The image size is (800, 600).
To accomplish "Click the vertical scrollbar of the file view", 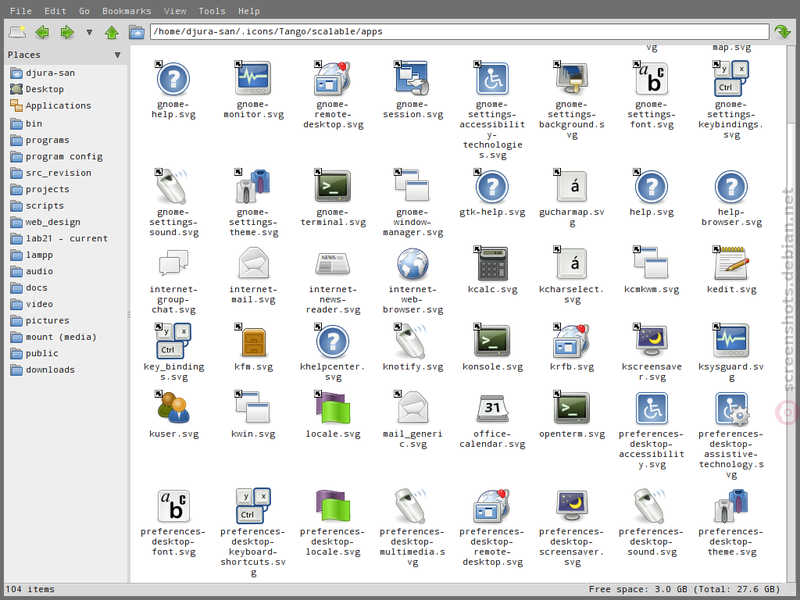I will click(x=791, y=313).
